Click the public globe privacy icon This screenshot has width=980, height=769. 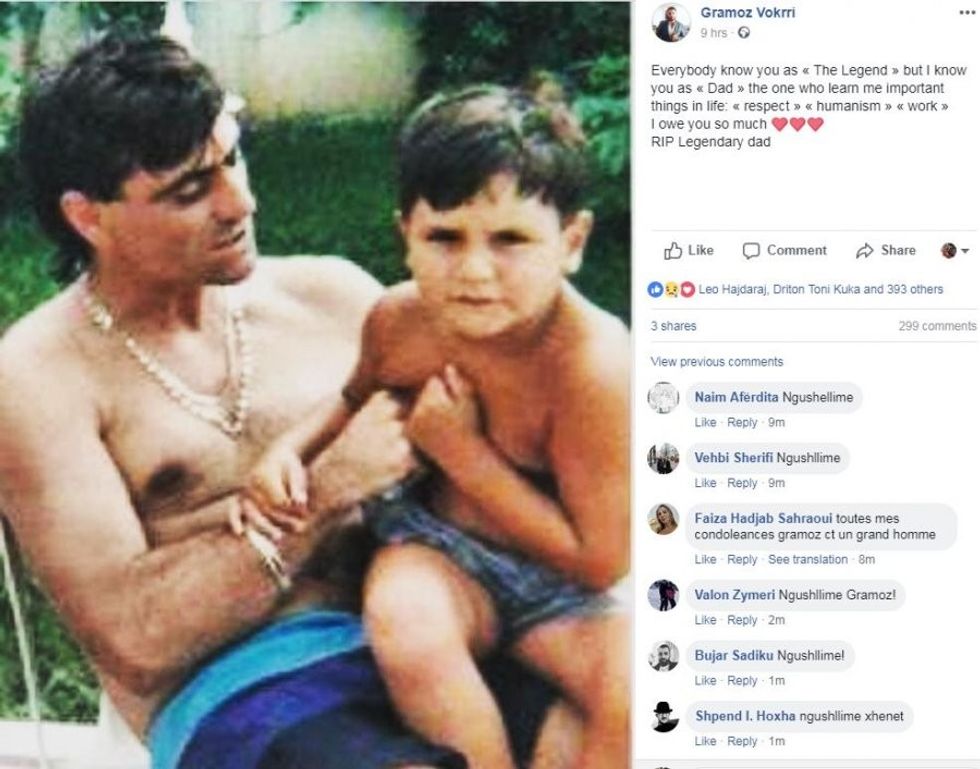pyautogui.click(x=743, y=33)
